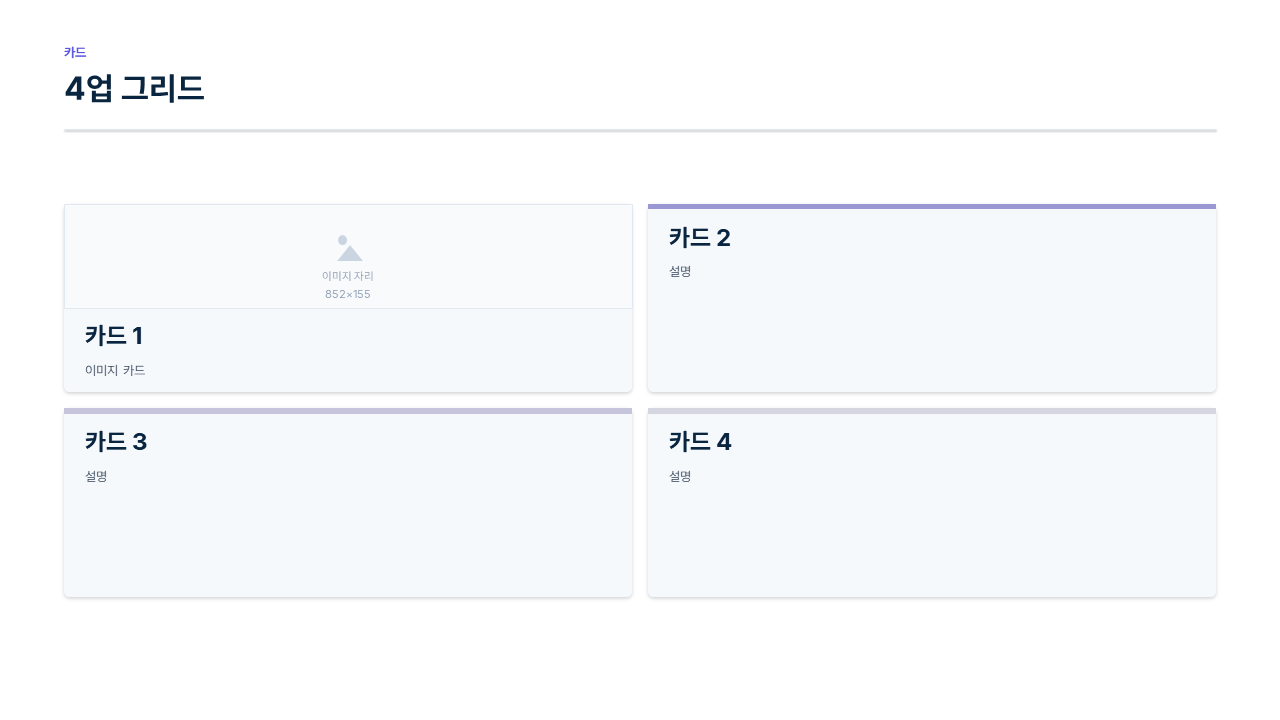
Task: Click empty body area of 카드 3
Action: 348,540
